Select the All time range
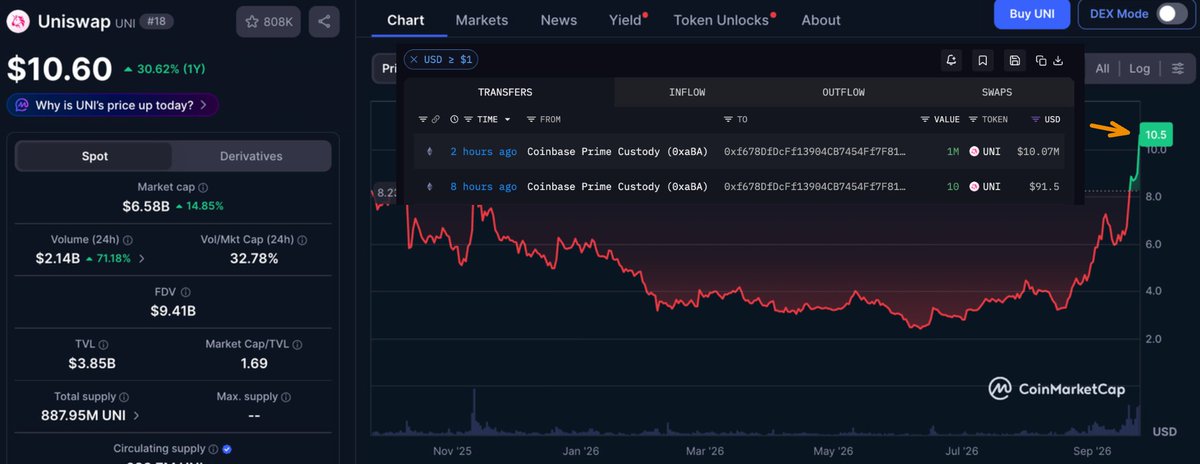 click(x=1102, y=69)
